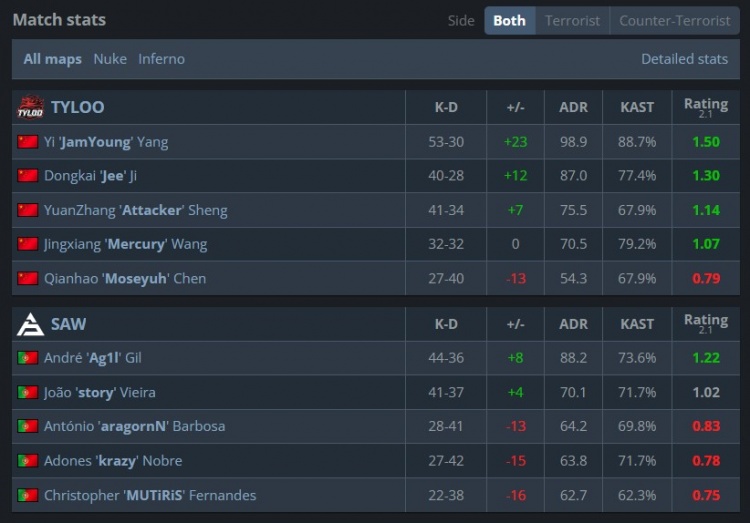
Task: Click TYLOO table Rating 2.1 column header
Action: pyautogui.click(x=705, y=107)
